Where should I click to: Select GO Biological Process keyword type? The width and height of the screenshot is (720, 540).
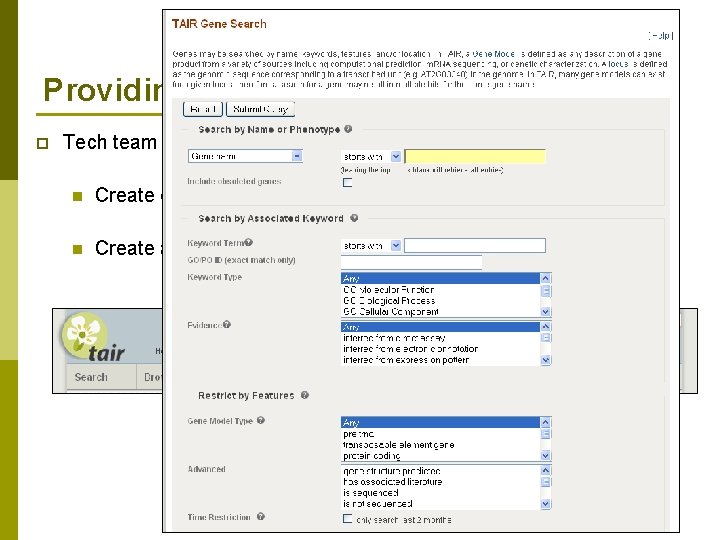pos(440,301)
